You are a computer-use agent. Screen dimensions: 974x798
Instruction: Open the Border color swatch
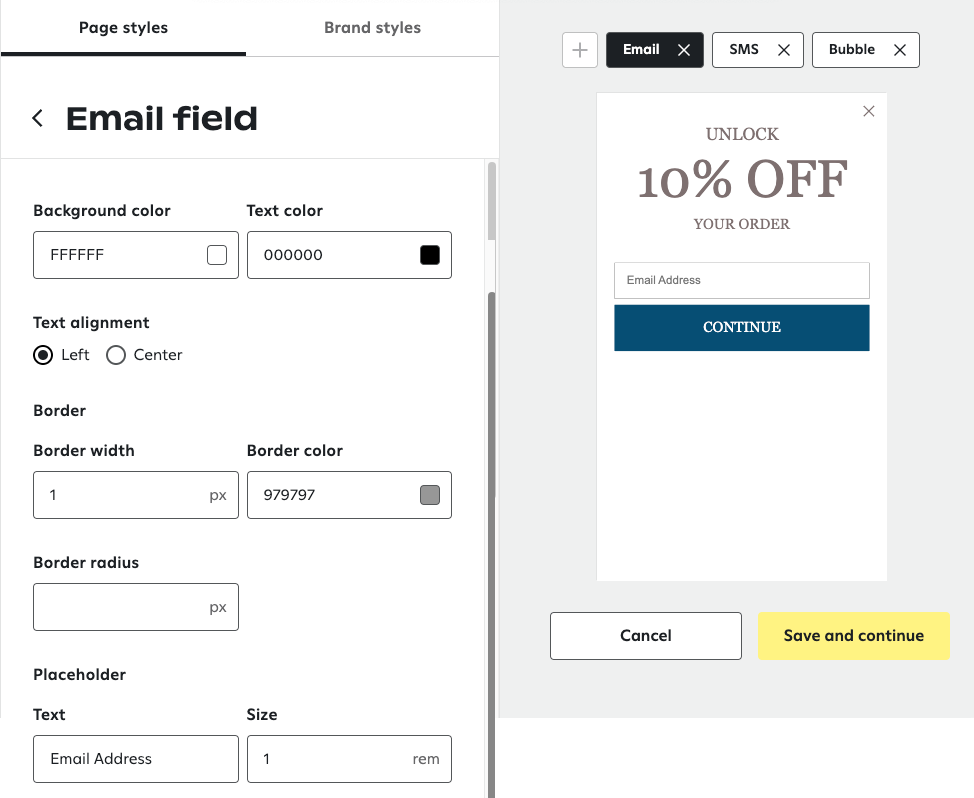point(430,495)
